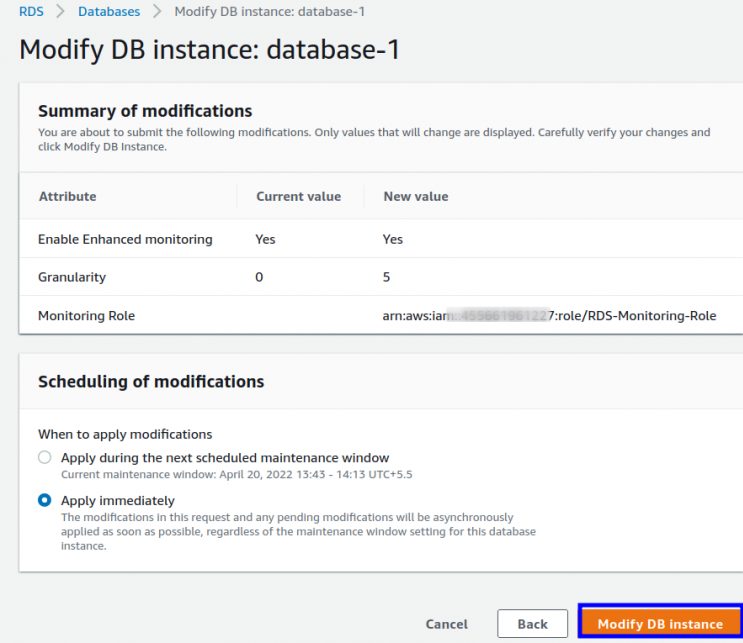Click the 'Apply immediately' label text

[118, 500]
